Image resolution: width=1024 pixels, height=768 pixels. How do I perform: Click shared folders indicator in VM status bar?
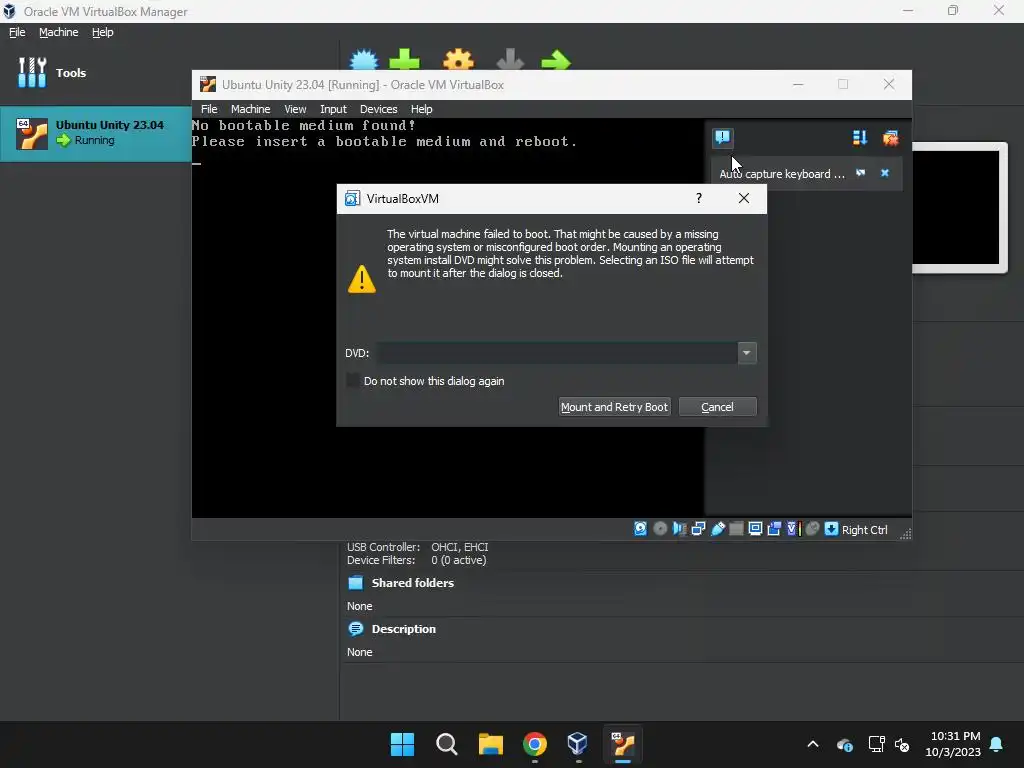pos(736,529)
